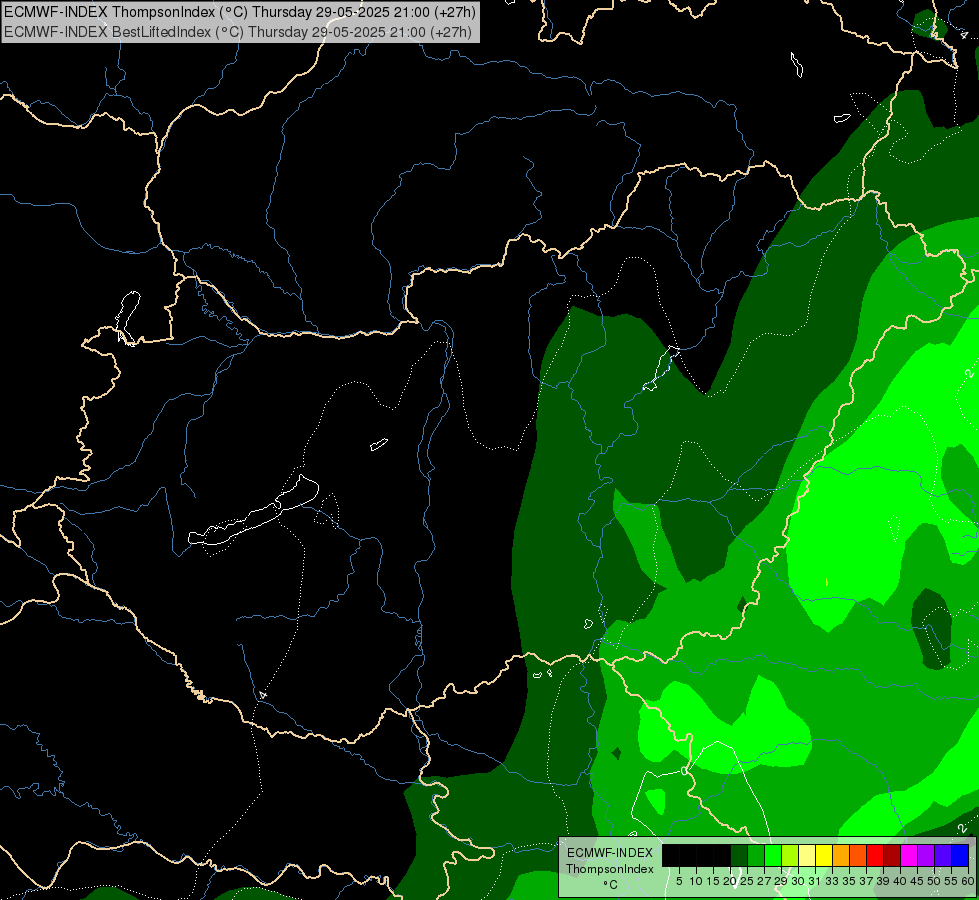Click the yellow-green 29-30 legend swatch
979x900 pixels.
pyautogui.click(x=790, y=855)
